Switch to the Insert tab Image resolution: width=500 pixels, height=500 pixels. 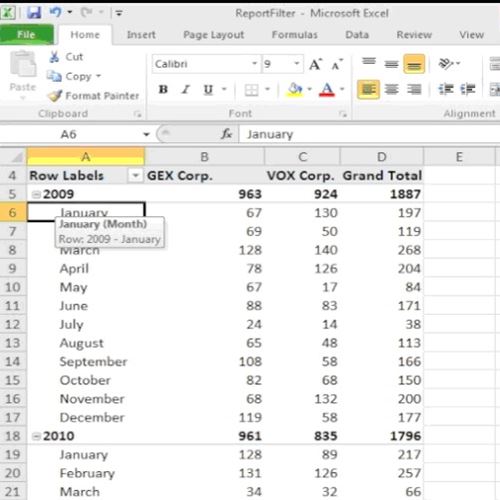click(x=141, y=35)
